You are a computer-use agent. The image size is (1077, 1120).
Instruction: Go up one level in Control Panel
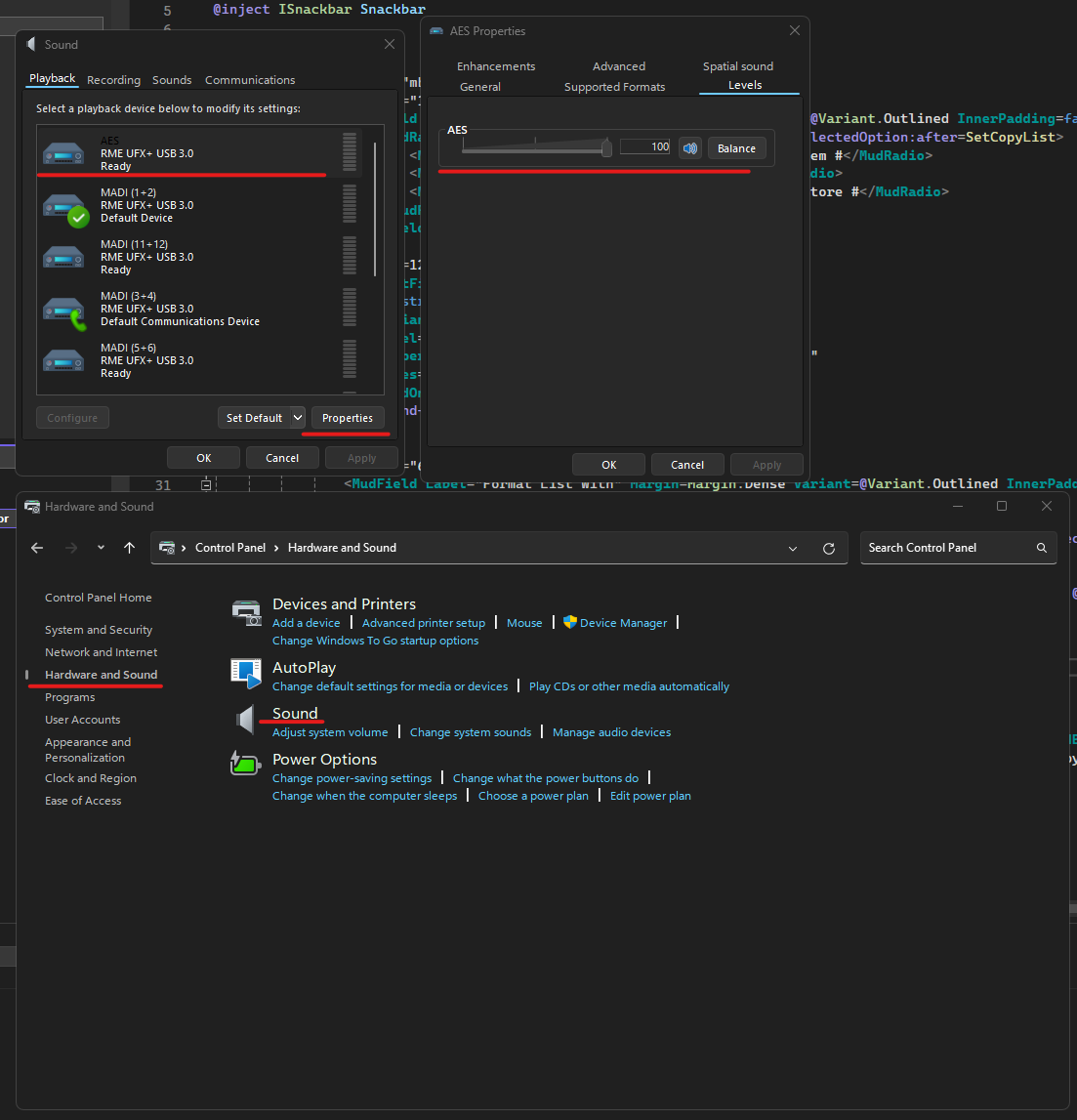point(129,549)
